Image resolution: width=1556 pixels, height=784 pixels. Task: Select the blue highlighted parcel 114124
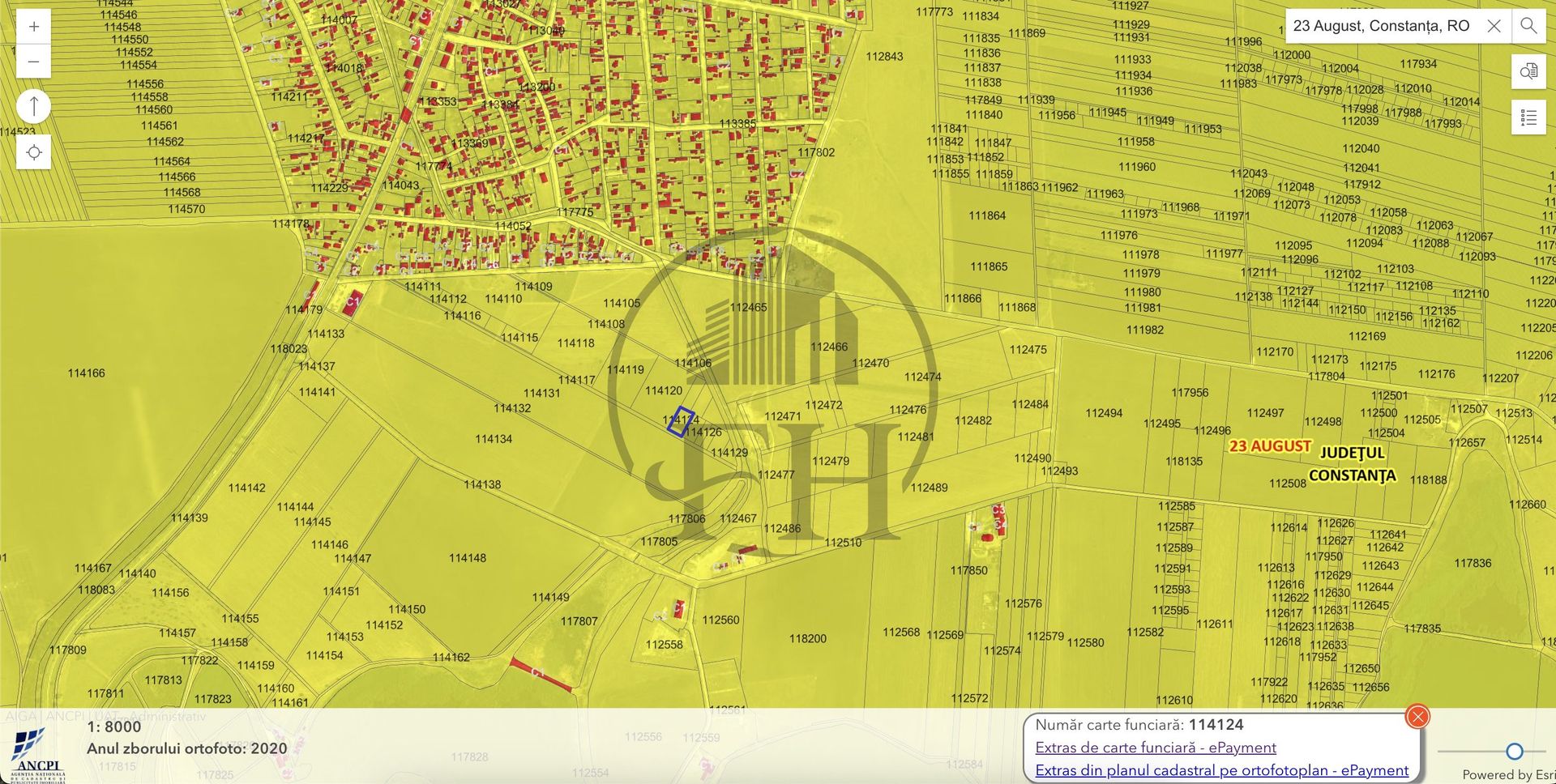680,421
